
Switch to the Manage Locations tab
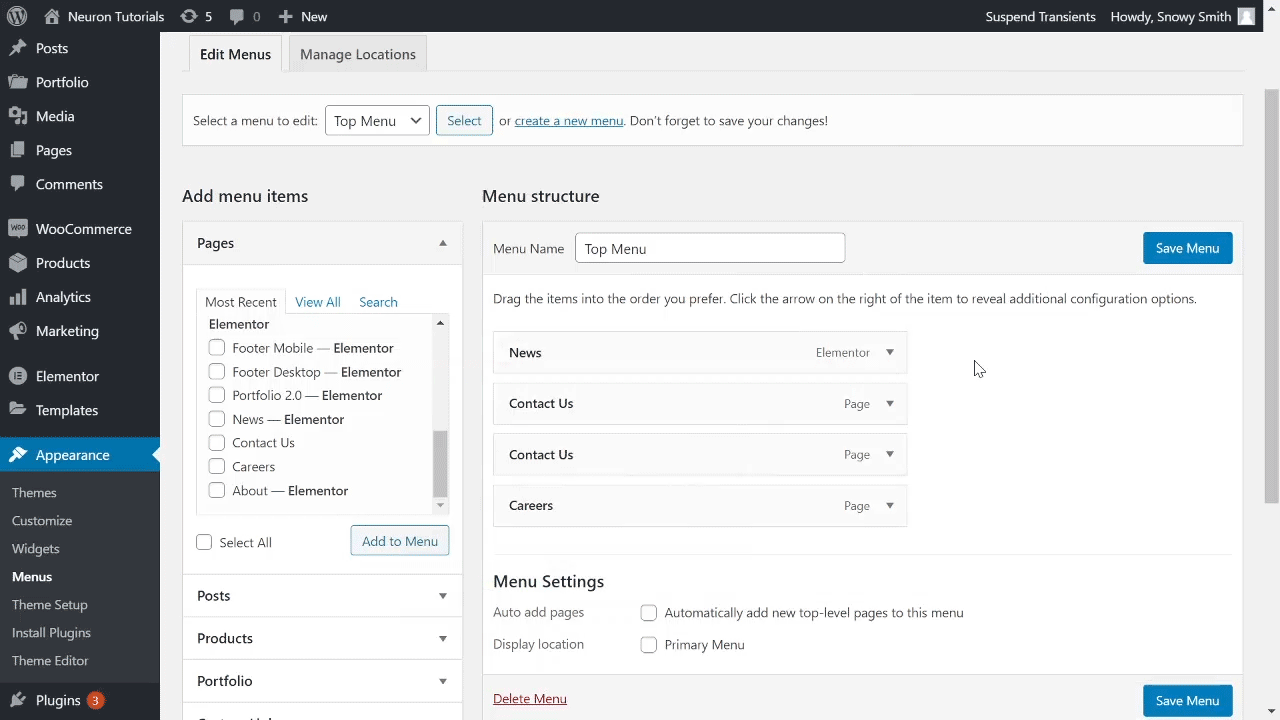358,54
